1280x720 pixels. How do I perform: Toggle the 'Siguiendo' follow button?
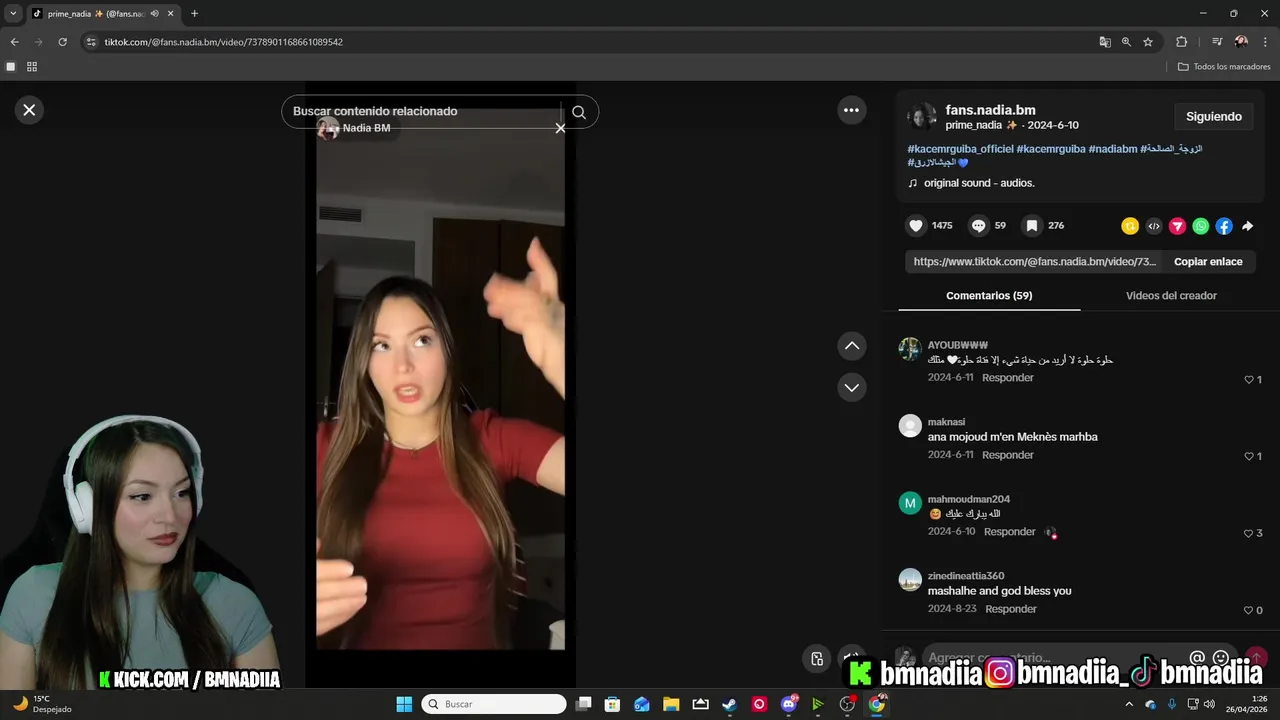coord(1214,117)
